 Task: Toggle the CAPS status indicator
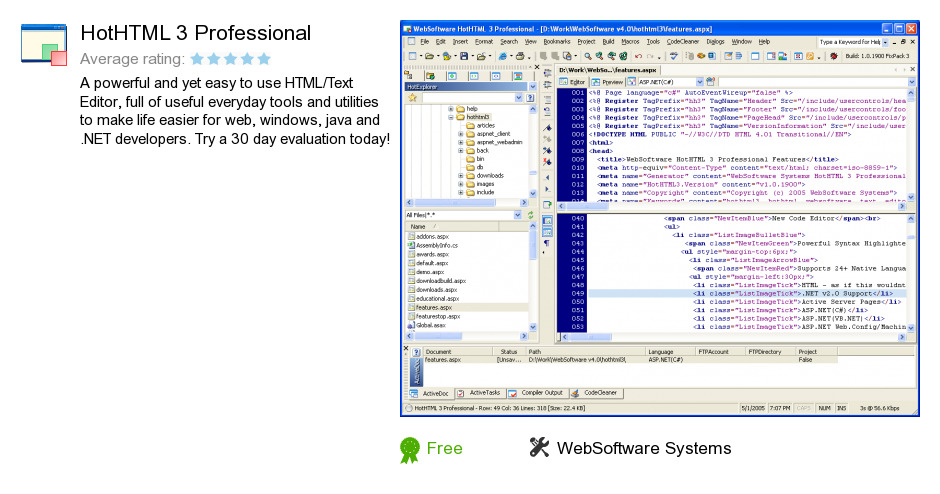pyautogui.click(x=803, y=408)
